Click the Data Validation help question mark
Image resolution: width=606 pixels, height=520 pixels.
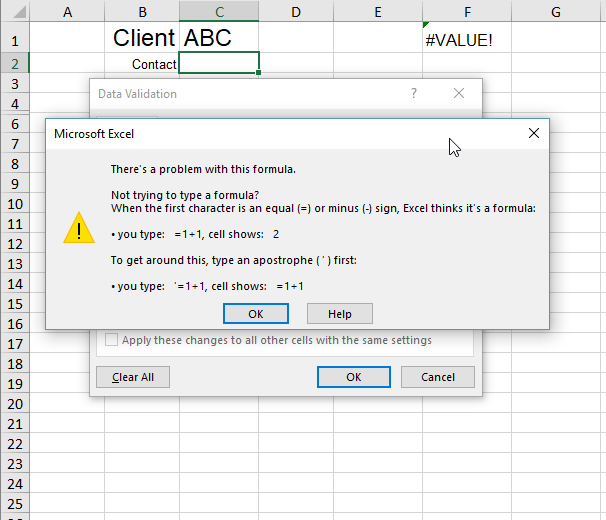[x=414, y=93]
